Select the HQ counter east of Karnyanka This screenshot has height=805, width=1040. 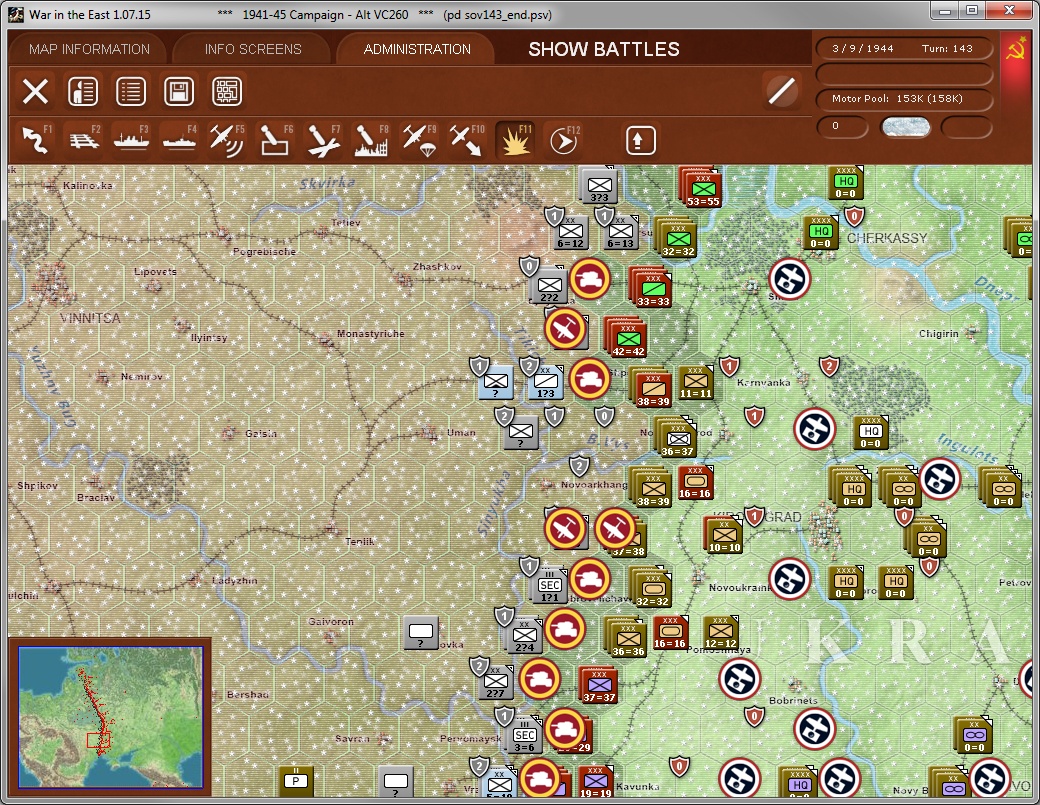[x=870, y=433]
